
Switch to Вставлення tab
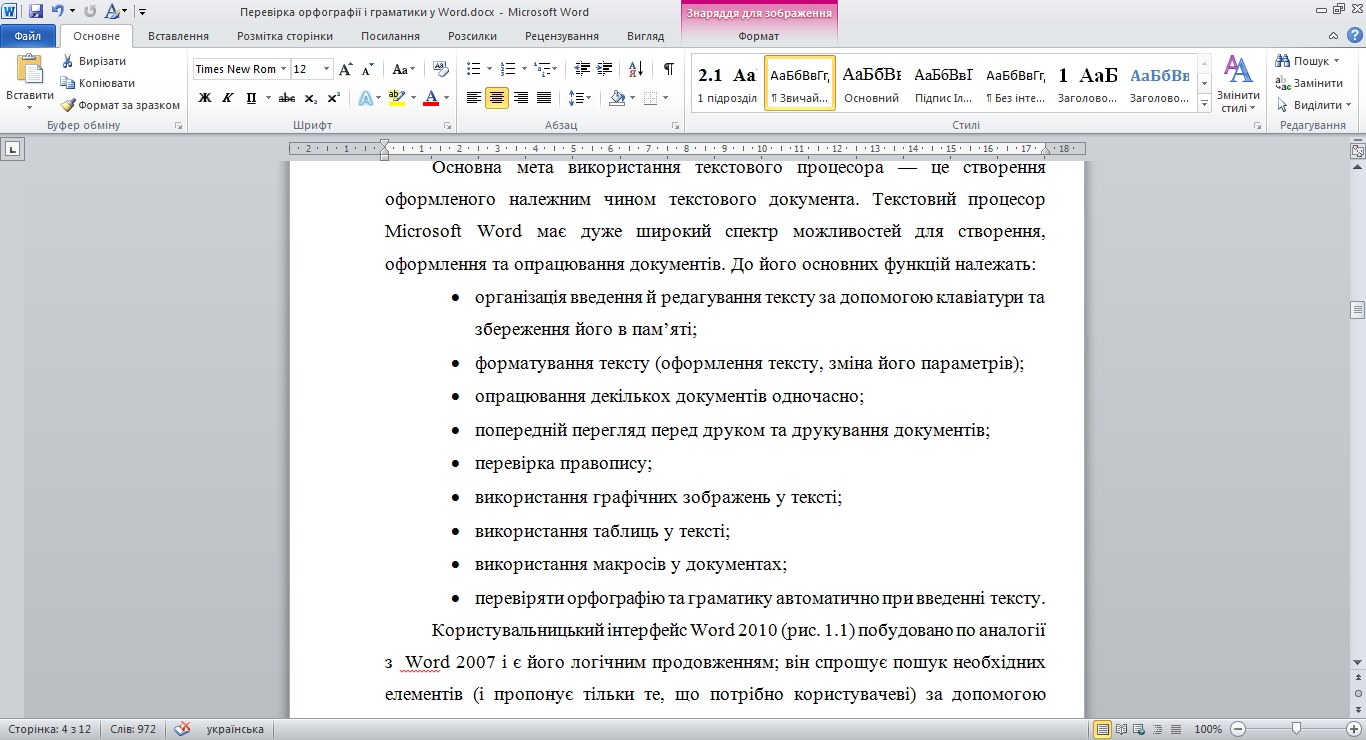[178, 36]
